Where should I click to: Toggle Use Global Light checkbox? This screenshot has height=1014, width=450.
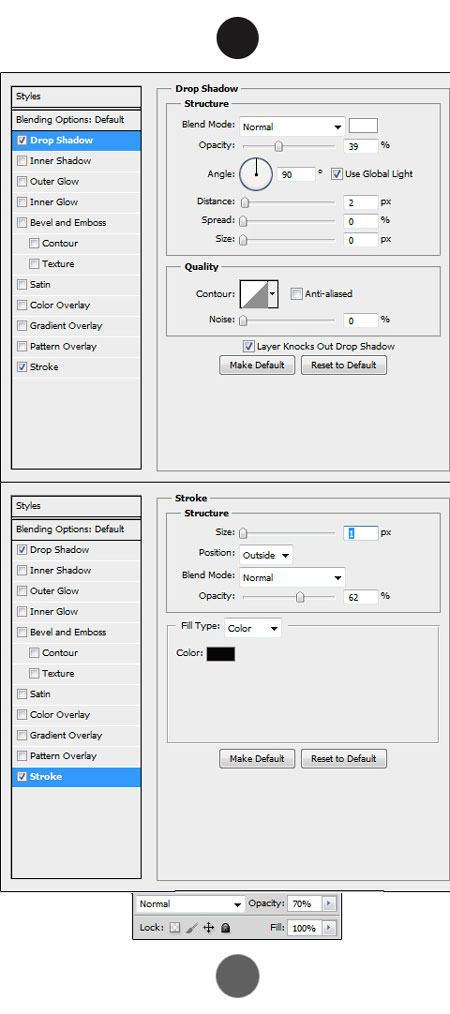click(336, 173)
